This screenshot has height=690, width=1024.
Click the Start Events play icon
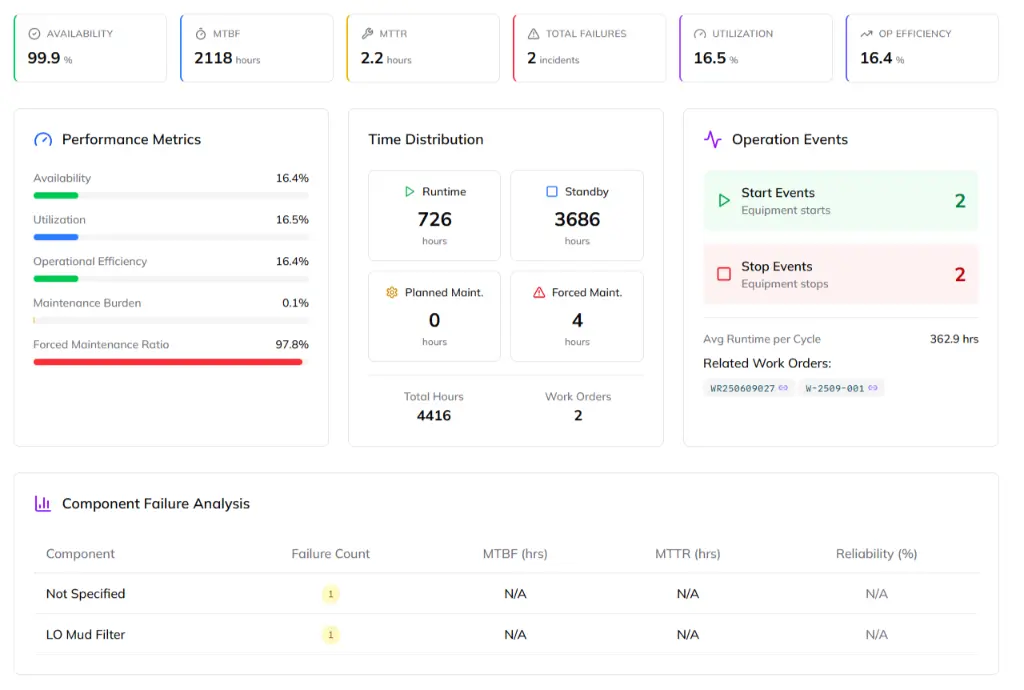(x=724, y=201)
